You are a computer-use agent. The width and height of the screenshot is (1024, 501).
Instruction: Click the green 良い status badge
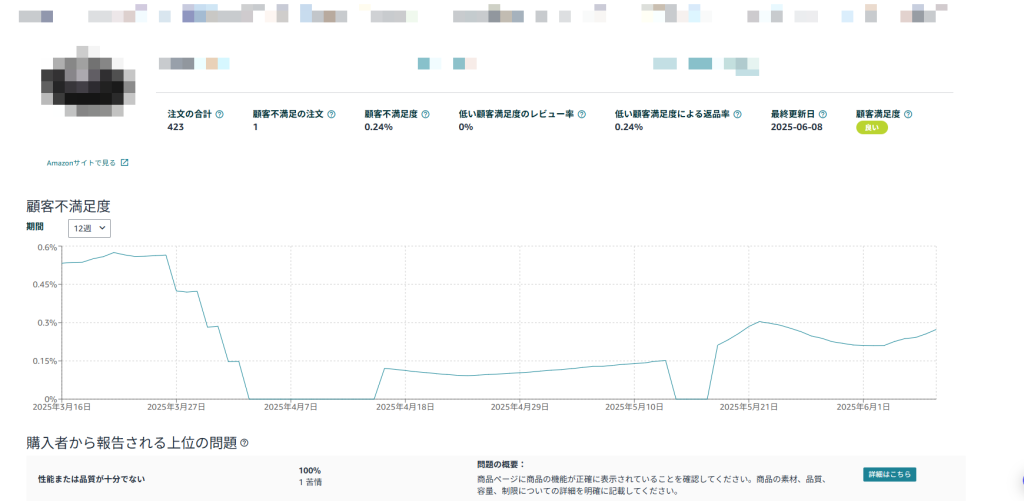[872, 127]
